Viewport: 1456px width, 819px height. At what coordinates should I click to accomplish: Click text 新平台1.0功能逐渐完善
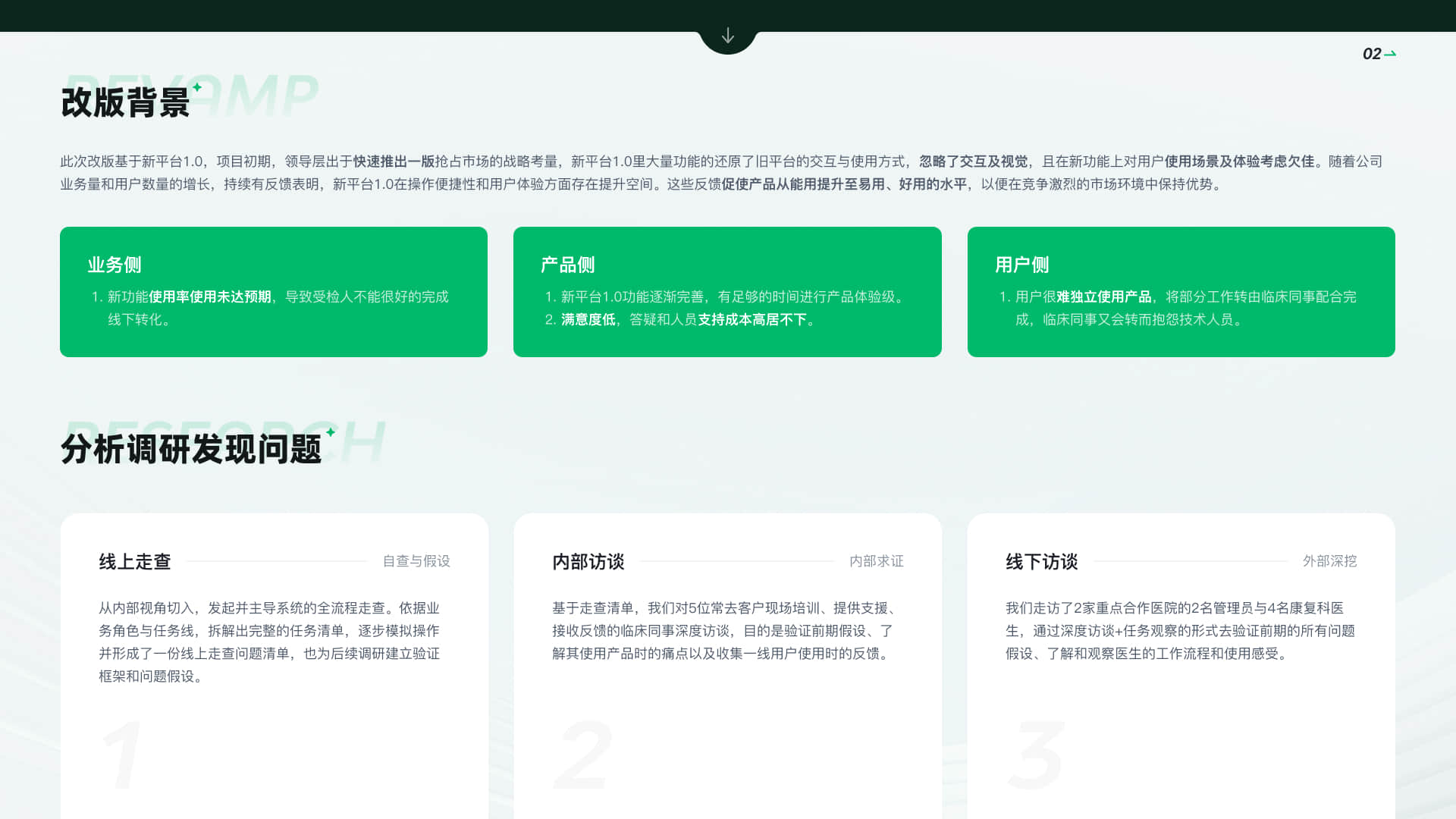632,297
